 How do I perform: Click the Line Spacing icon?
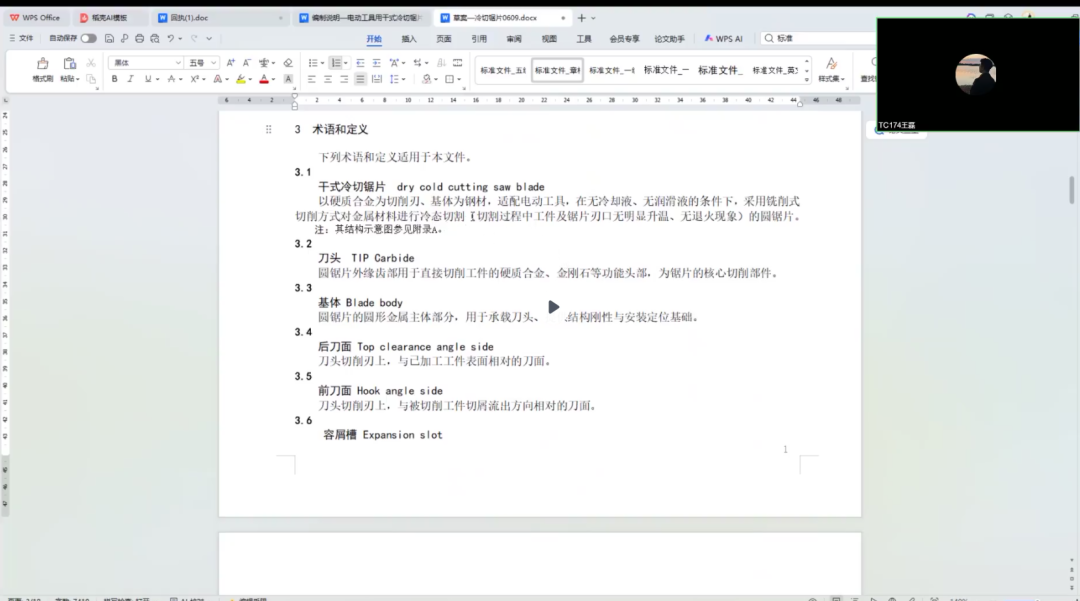tap(394, 79)
